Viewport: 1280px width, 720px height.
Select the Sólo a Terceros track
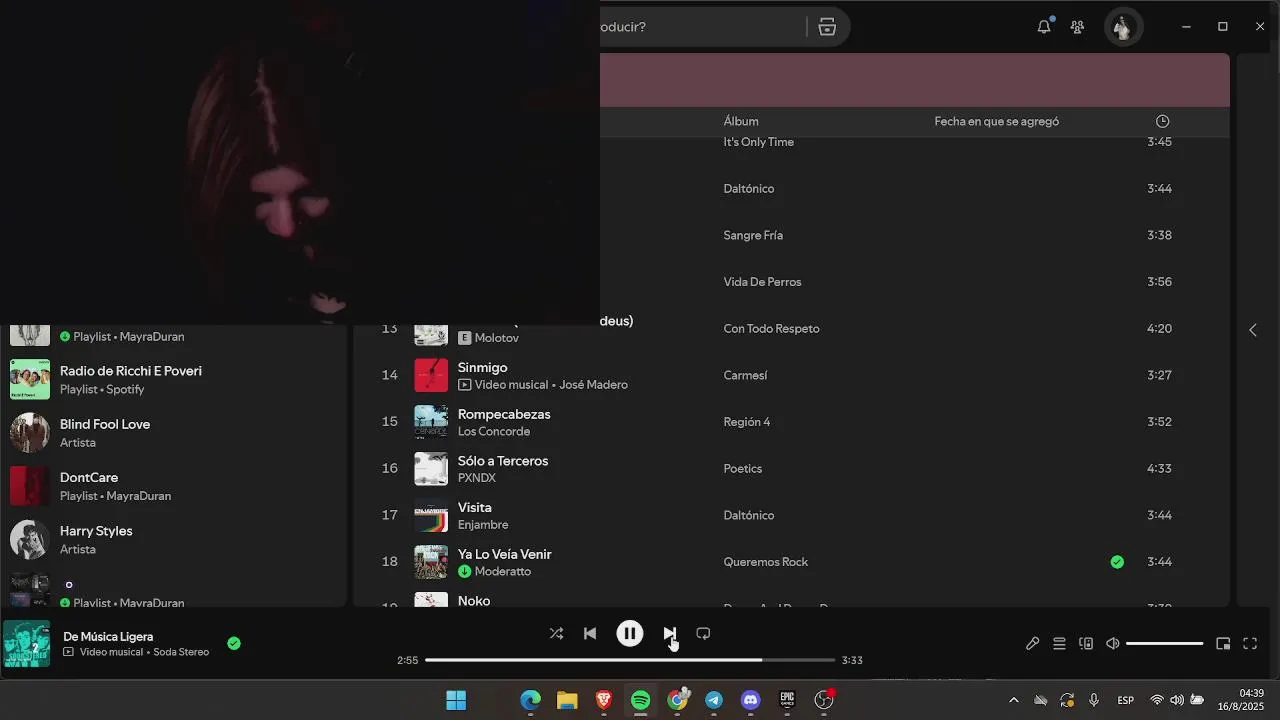tap(503, 461)
